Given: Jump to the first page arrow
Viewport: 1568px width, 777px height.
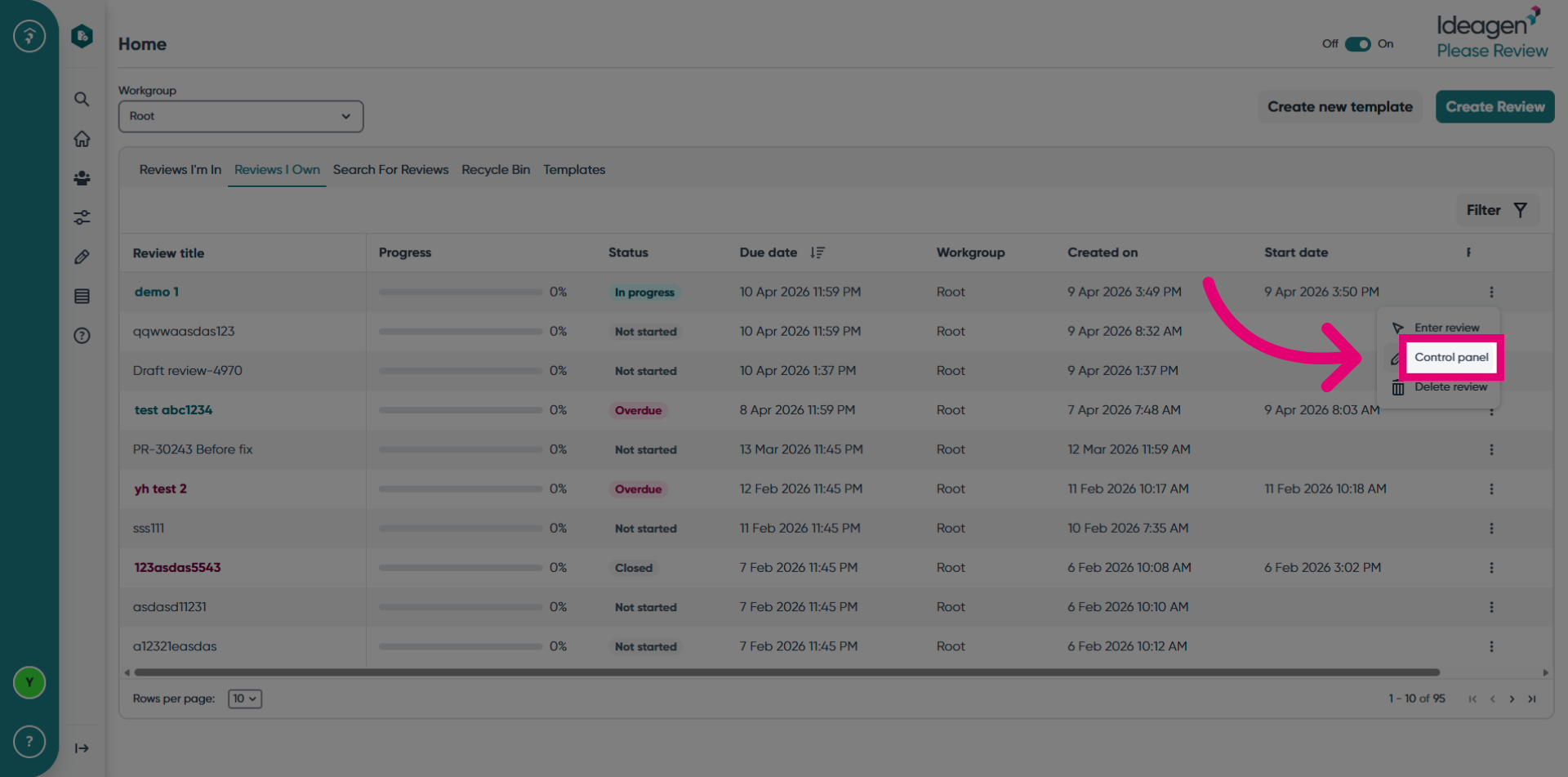Looking at the screenshot, I should (x=1472, y=699).
